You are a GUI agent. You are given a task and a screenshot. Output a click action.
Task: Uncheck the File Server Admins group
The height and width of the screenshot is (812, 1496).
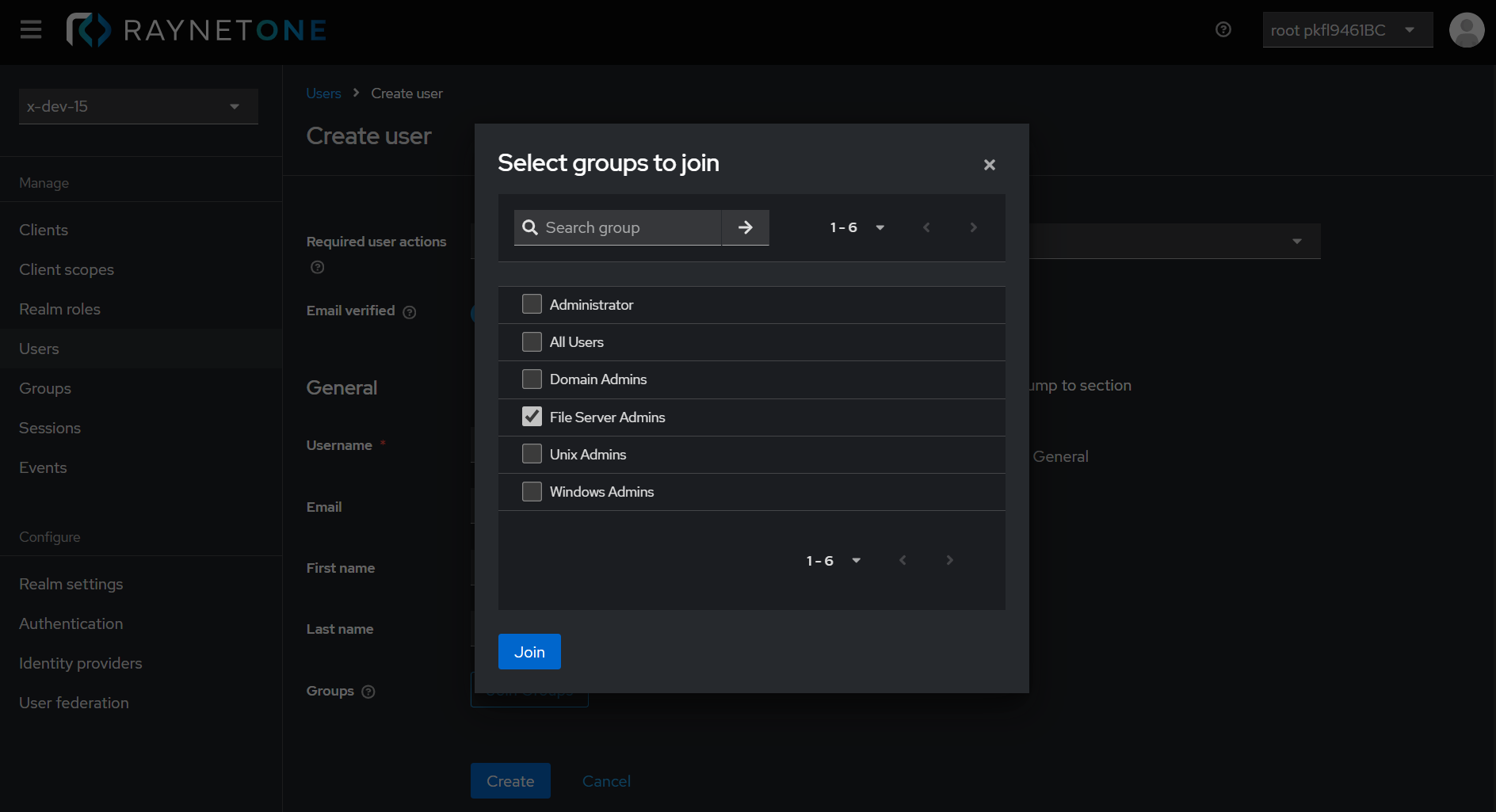pyautogui.click(x=532, y=416)
